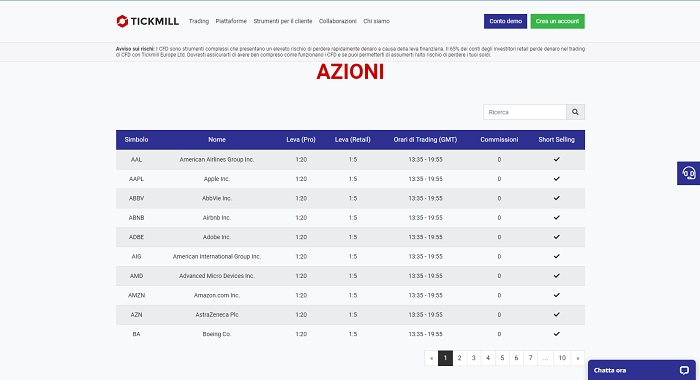Image resolution: width=700 pixels, height=380 pixels.
Task: Click the AMZN symbol cell
Action: coord(136,295)
